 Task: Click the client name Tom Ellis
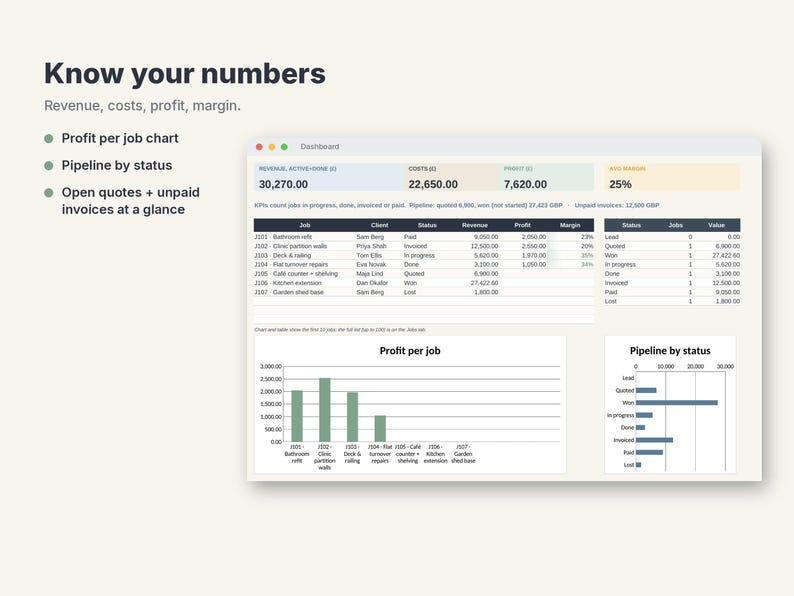pos(369,255)
